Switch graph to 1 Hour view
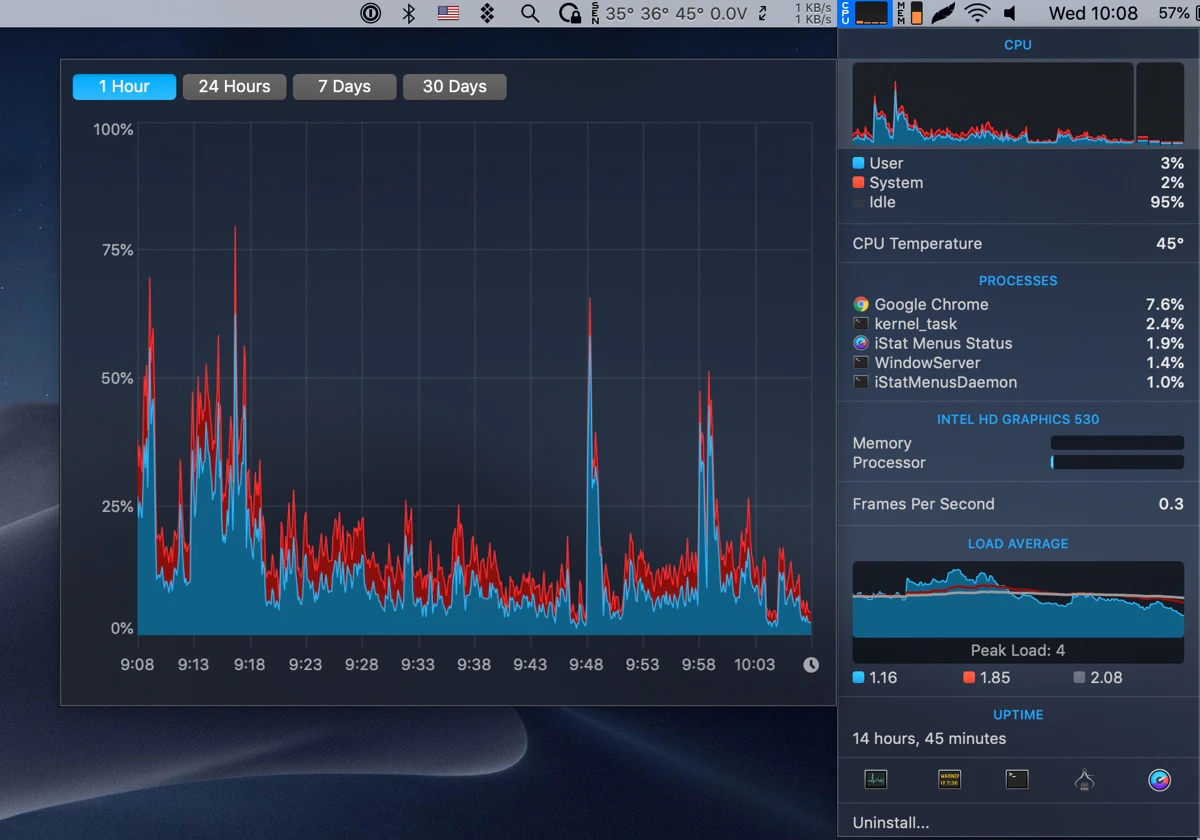 point(124,87)
